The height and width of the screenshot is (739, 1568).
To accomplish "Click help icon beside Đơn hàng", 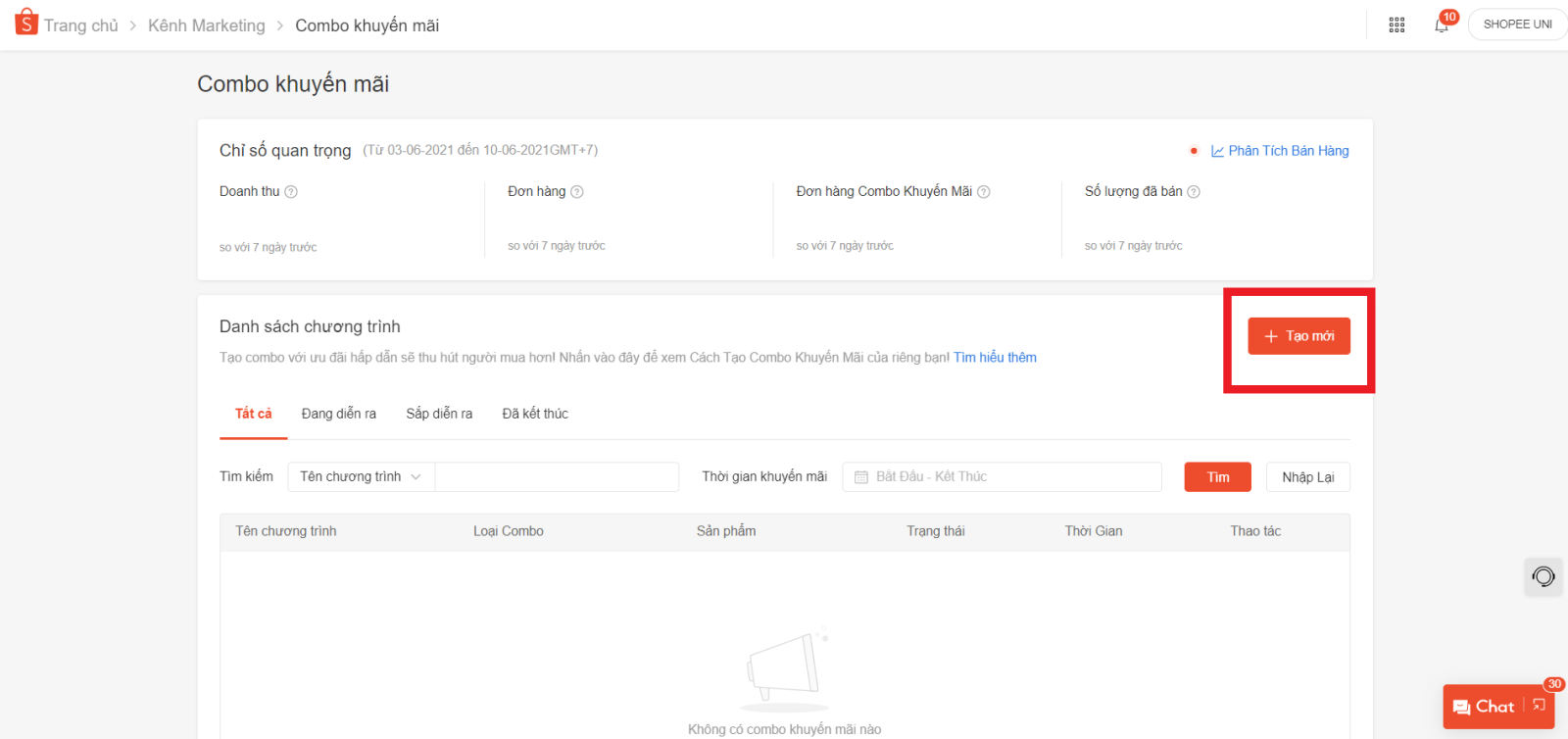I will point(577,192).
